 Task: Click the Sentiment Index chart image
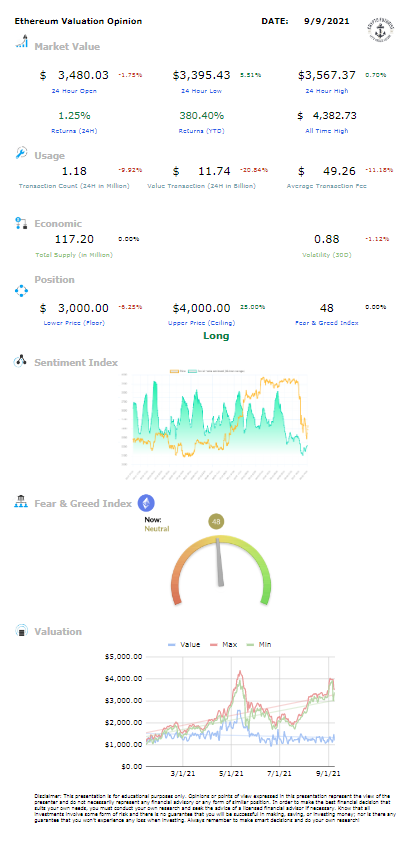pos(218,419)
